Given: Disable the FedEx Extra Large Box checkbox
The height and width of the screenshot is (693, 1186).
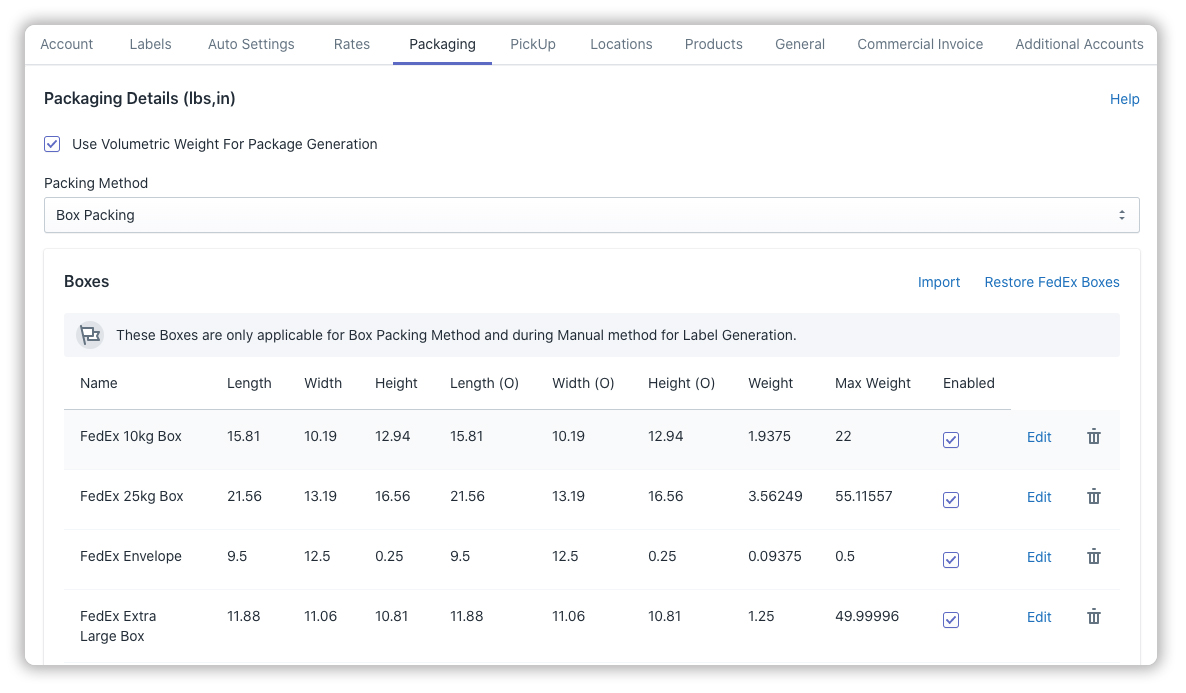Looking at the screenshot, I should 951,620.
